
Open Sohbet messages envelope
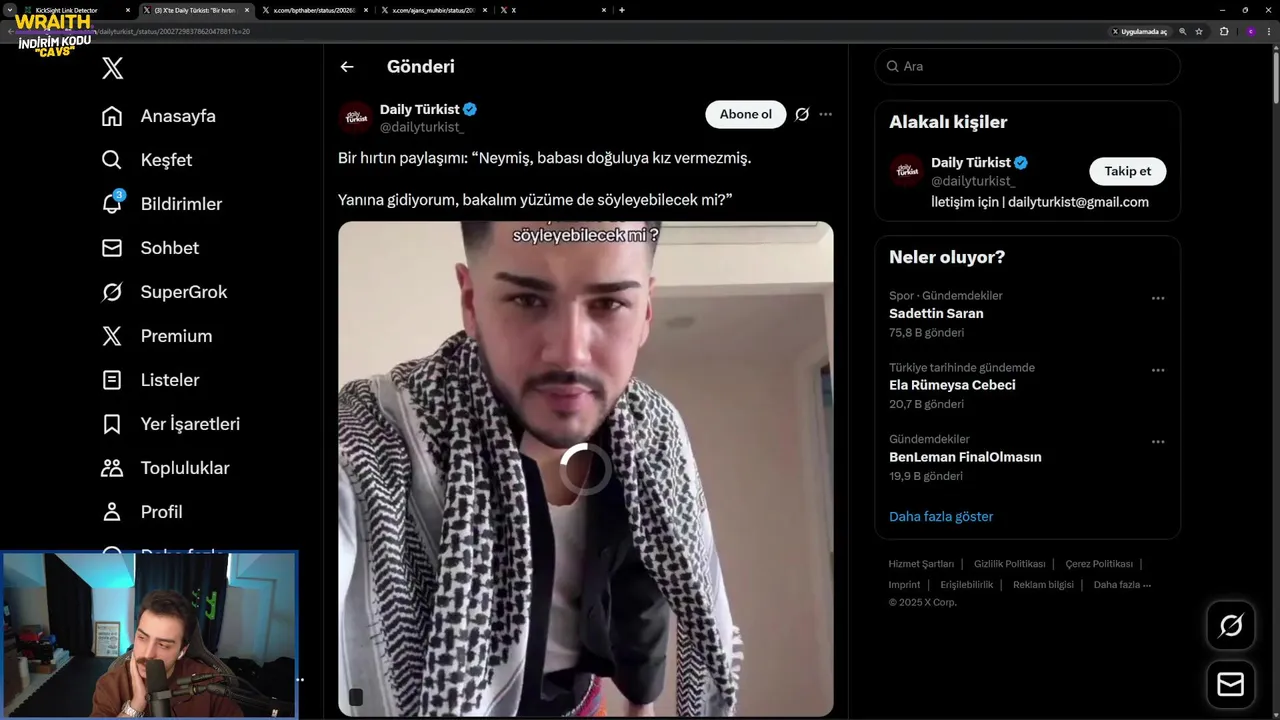(x=112, y=248)
